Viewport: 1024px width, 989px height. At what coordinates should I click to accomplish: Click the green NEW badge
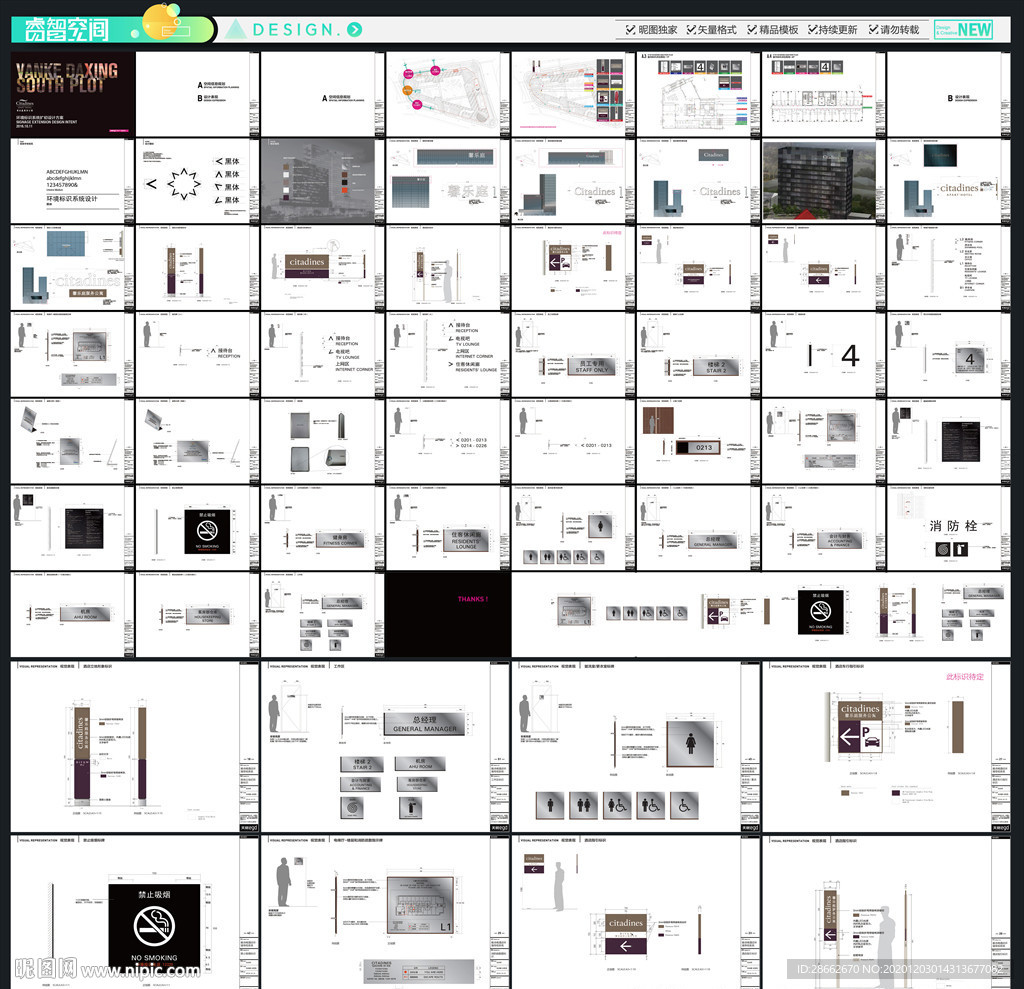click(963, 29)
